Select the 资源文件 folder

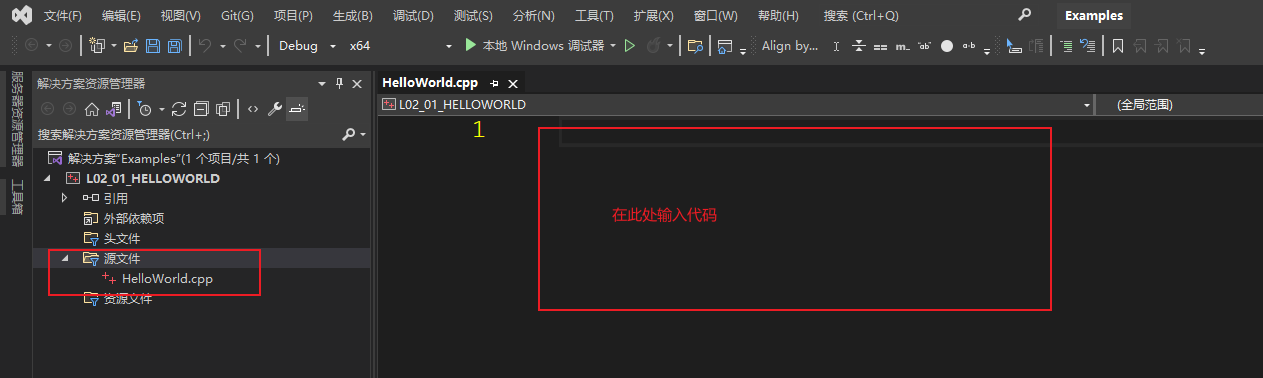(x=128, y=298)
